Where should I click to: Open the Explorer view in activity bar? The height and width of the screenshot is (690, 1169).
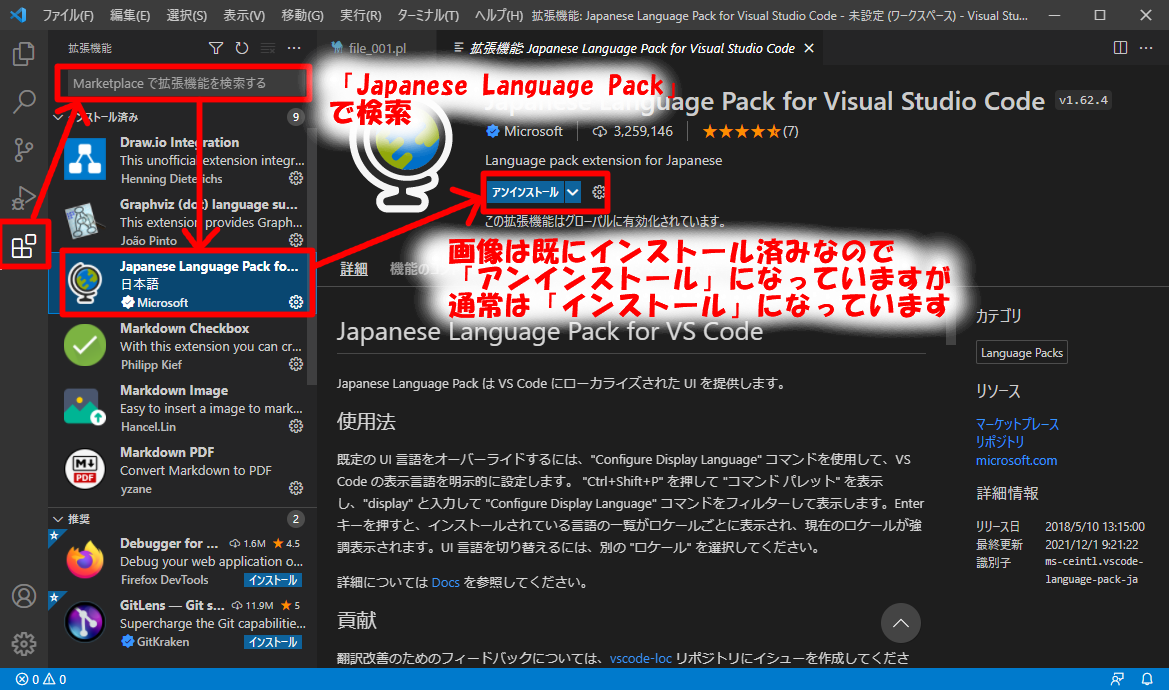pos(24,54)
